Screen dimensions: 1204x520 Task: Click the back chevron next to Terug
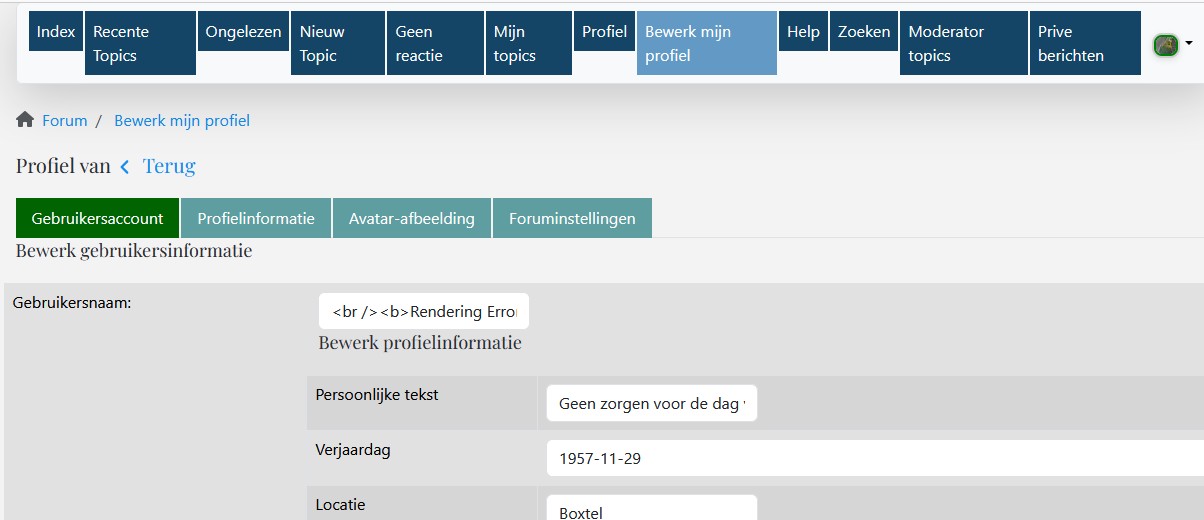tap(125, 167)
